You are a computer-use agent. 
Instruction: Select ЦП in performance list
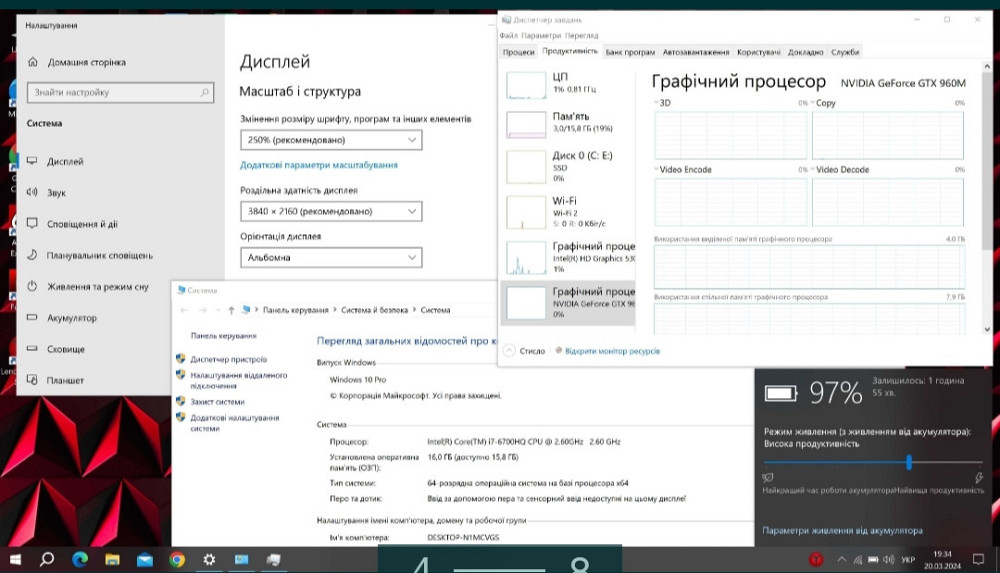pos(568,84)
